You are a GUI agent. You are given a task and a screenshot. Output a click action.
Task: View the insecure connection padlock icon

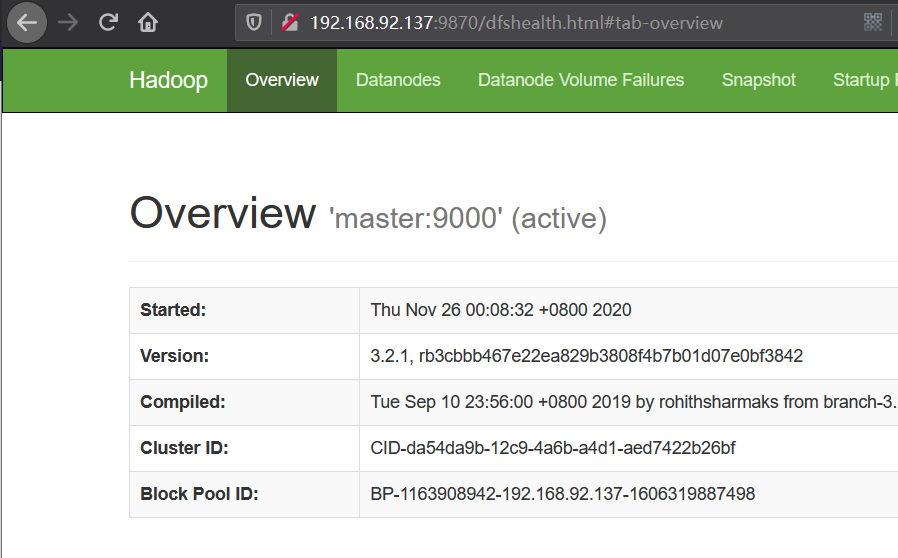pyautogui.click(x=290, y=23)
